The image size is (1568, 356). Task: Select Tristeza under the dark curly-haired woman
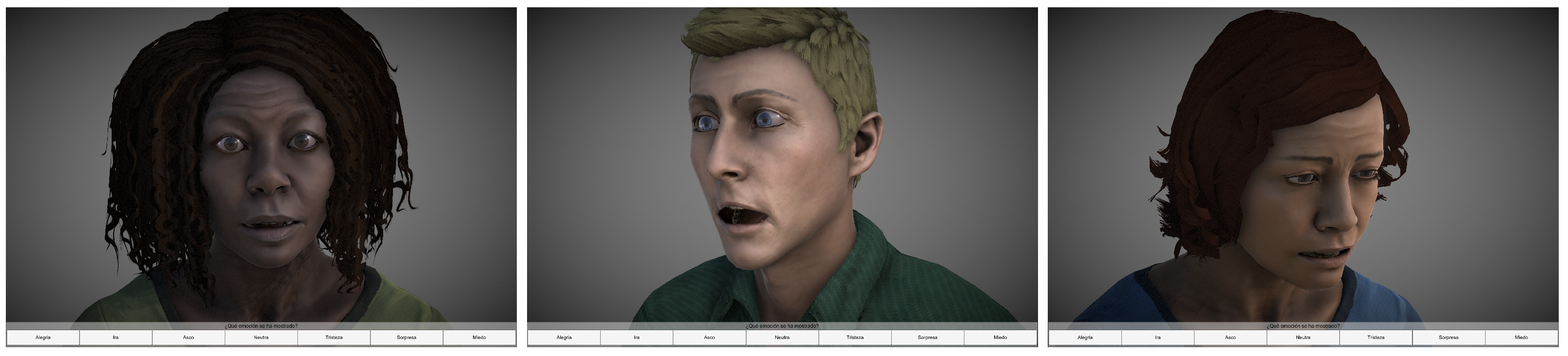coord(334,337)
